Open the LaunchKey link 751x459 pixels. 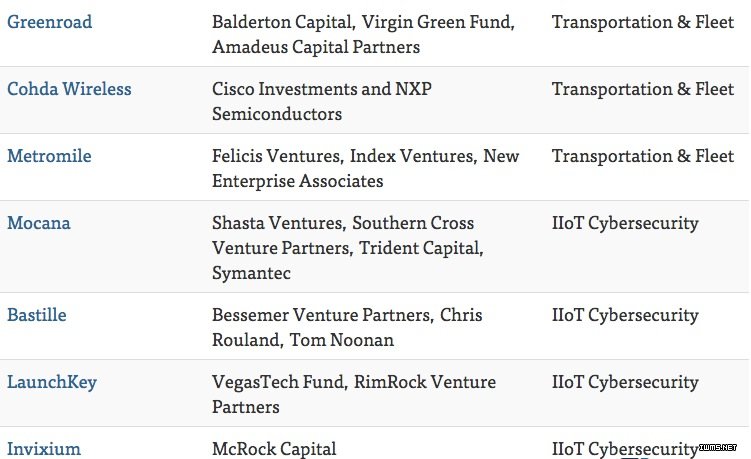[x=52, y=382]
